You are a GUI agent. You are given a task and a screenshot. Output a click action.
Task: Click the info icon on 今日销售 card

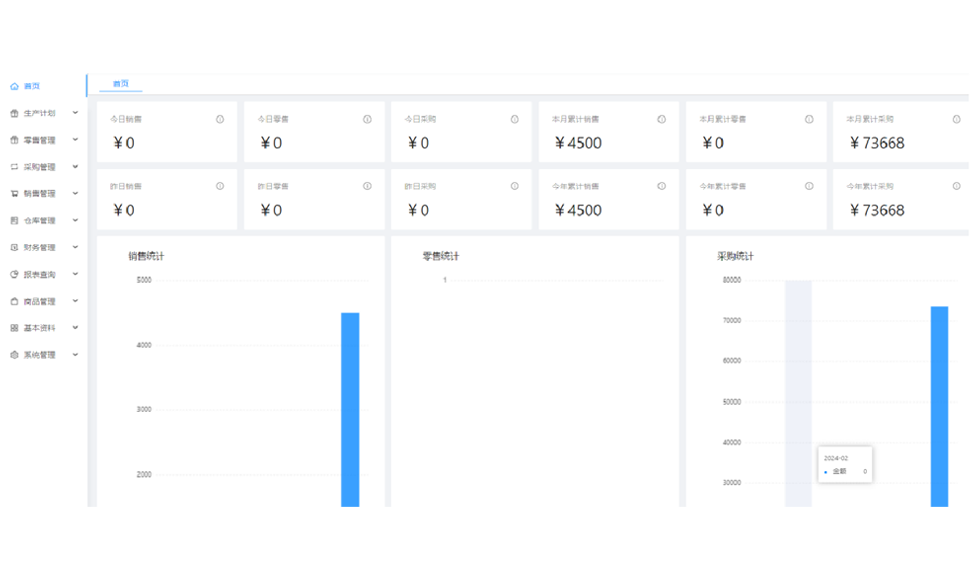click(x=220, y=119)
